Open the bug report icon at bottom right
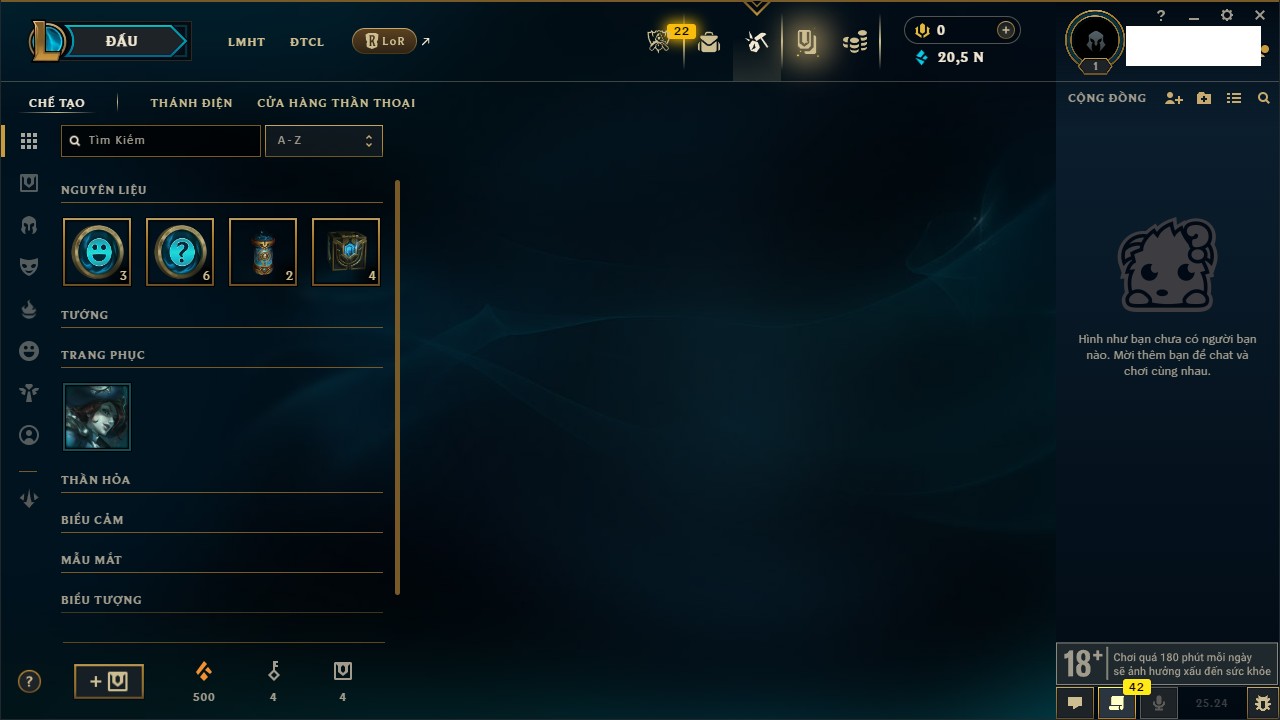This screenshot has height=720, width=1280. (1263, 703)
